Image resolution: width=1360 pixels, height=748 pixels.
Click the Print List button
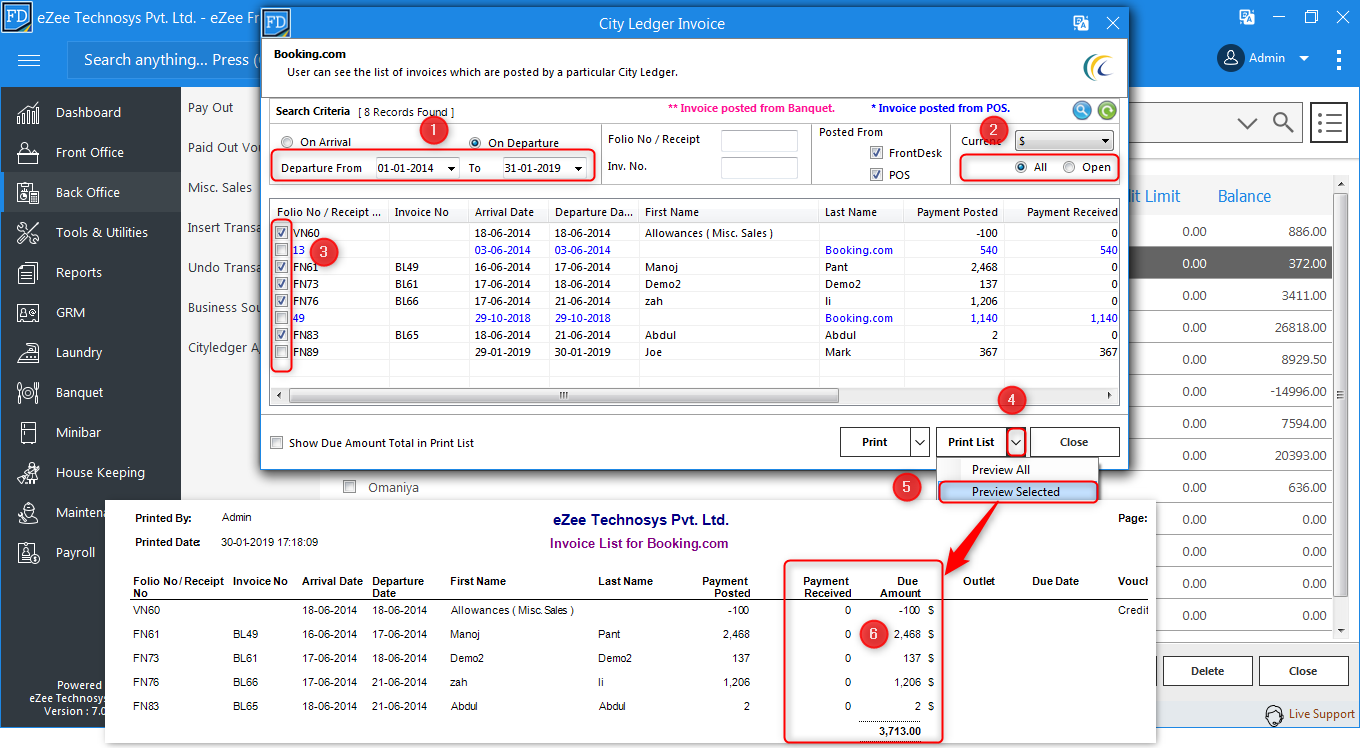[971, 442]
